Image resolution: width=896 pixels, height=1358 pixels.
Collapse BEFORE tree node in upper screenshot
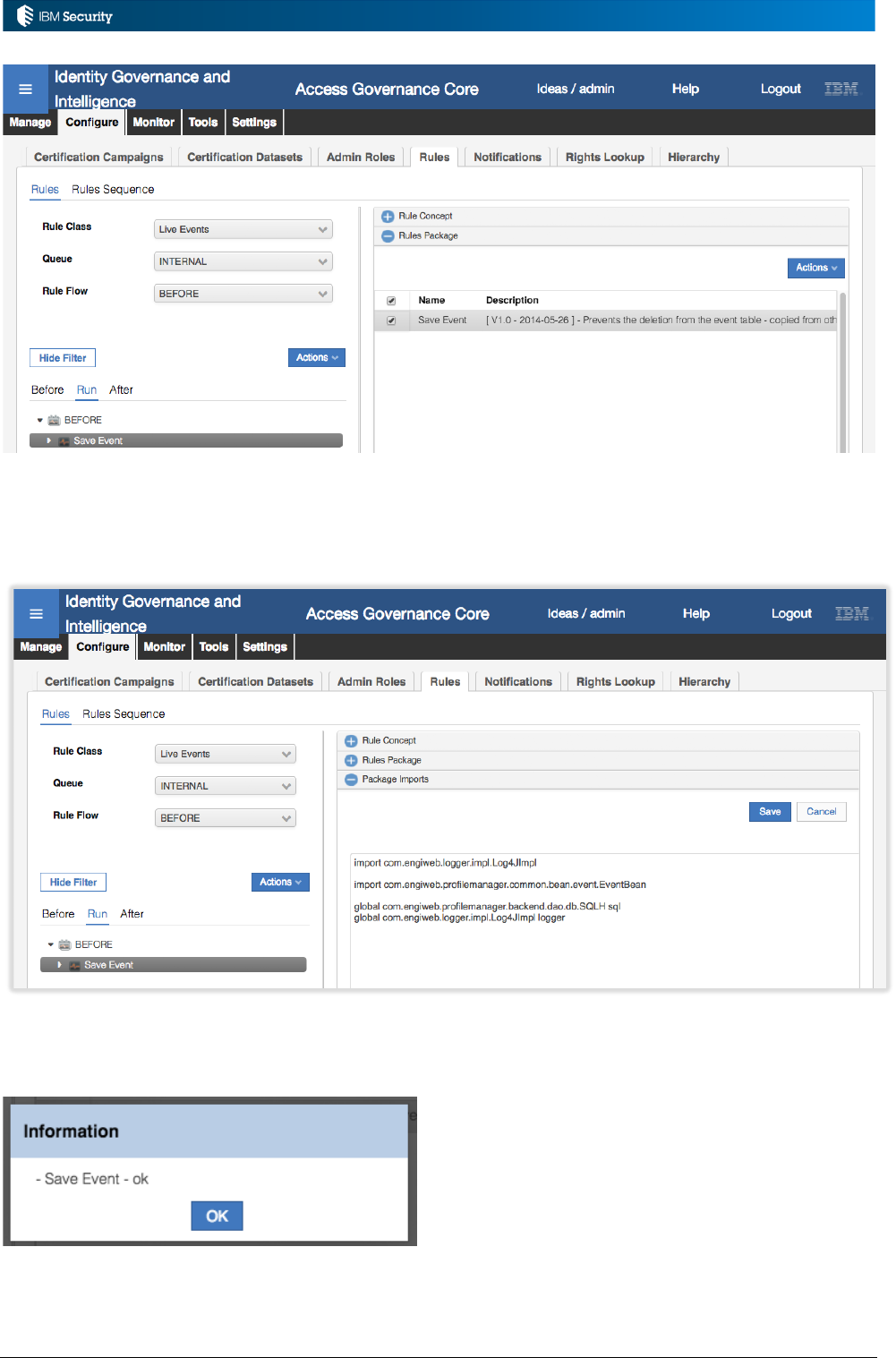(x=40, y=420)
